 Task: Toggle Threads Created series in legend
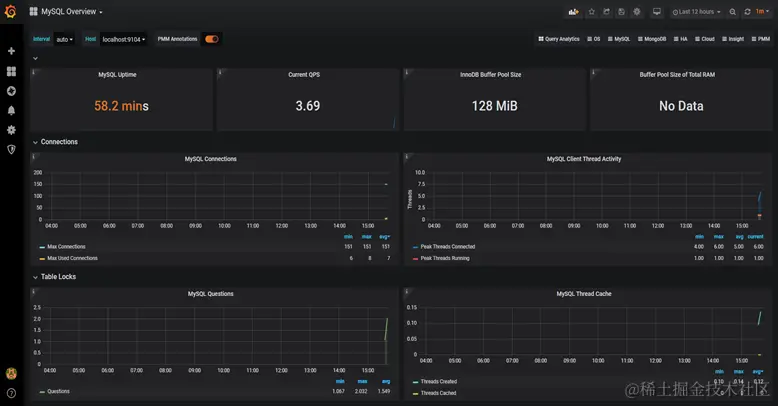point(439,382)
